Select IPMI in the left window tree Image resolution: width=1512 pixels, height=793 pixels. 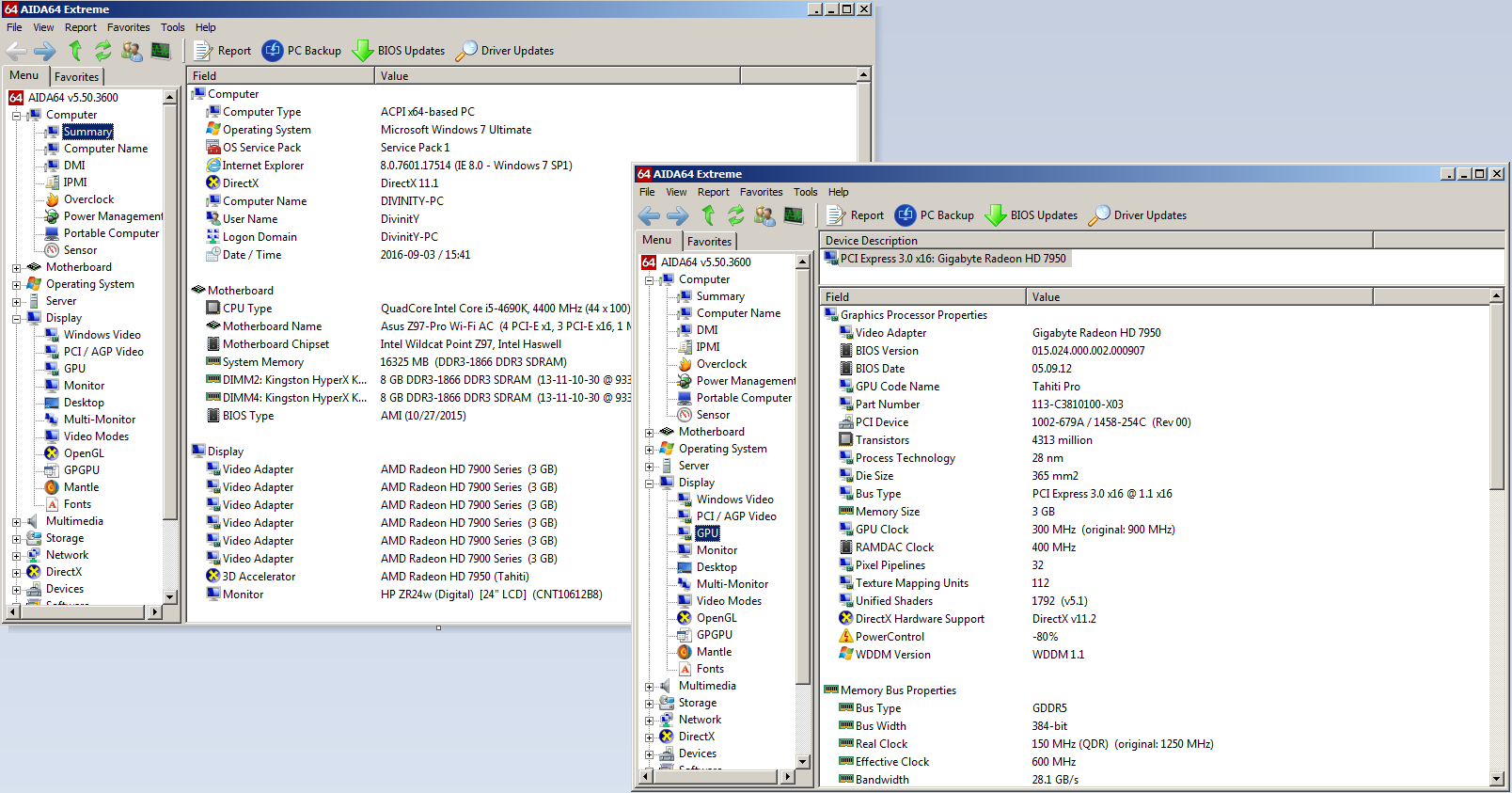point(74,182)
